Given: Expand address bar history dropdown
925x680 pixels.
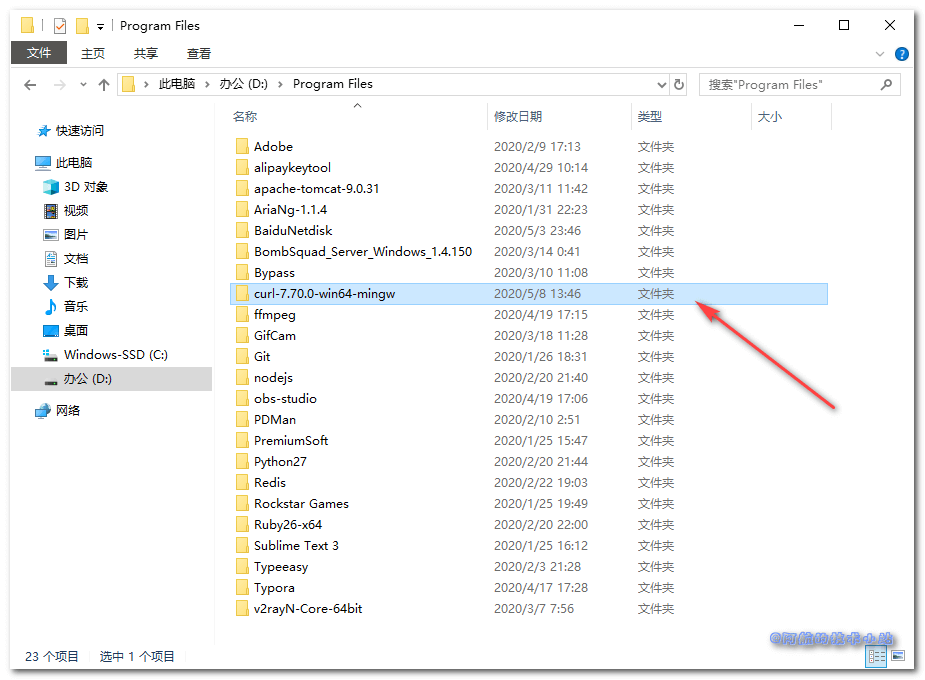Looking at the screenshot, I should pos(664,84).
